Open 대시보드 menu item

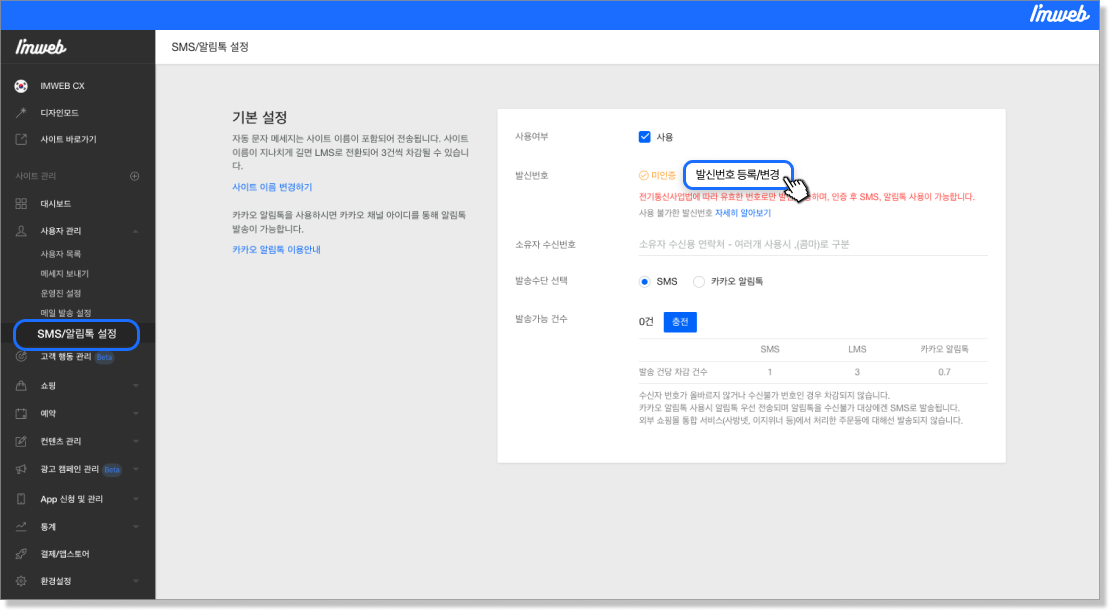56,204
